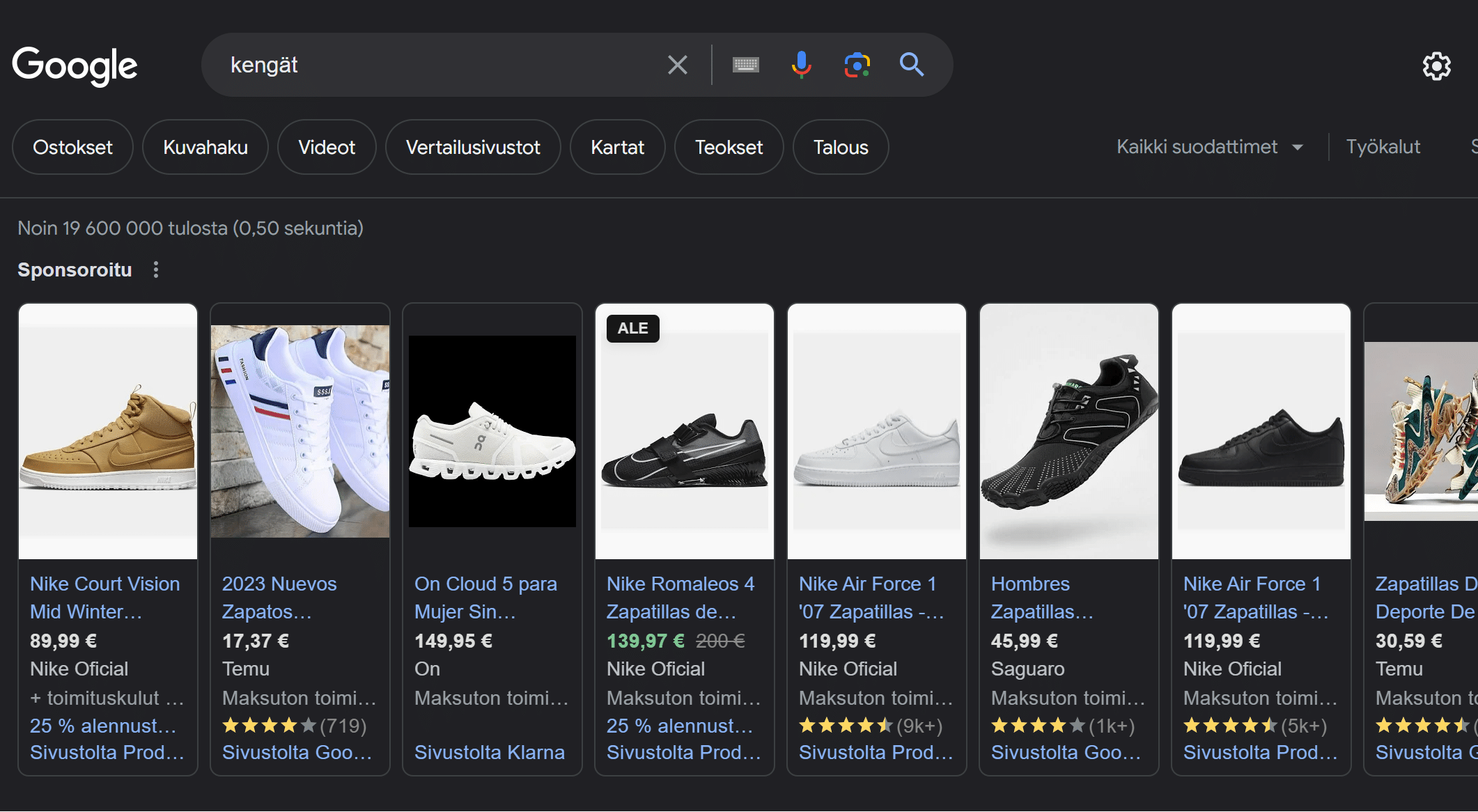Open 'On Cloud 5 para Mujer' link
The height and width of the screenshot is (812, 1478).
coord(485,598)
